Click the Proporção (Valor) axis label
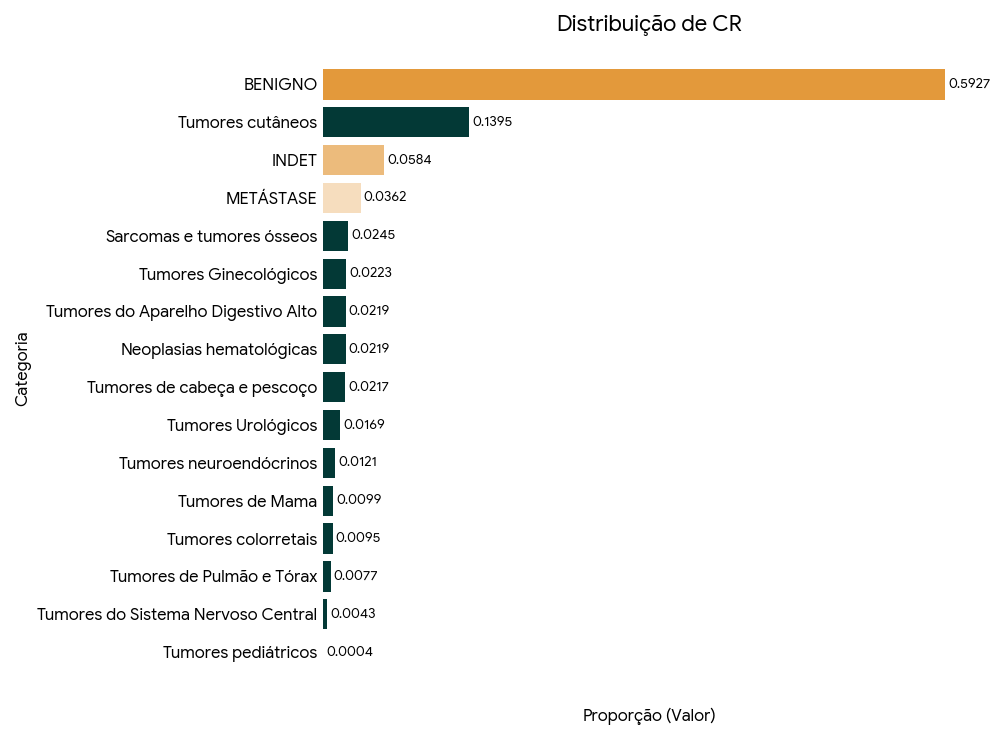This screenshot has width=1000, height=740. [x=649, y=716]
